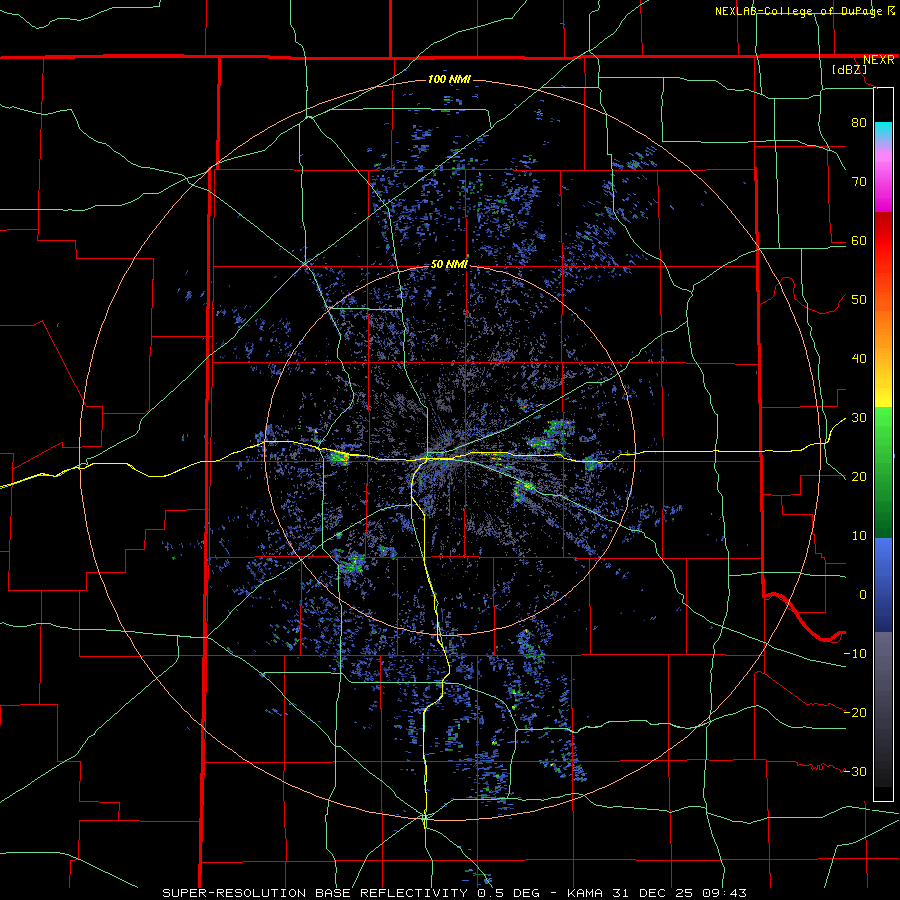Select the 80 dBZ scale label
Screen dimensions: 900x900
[859, 122]
